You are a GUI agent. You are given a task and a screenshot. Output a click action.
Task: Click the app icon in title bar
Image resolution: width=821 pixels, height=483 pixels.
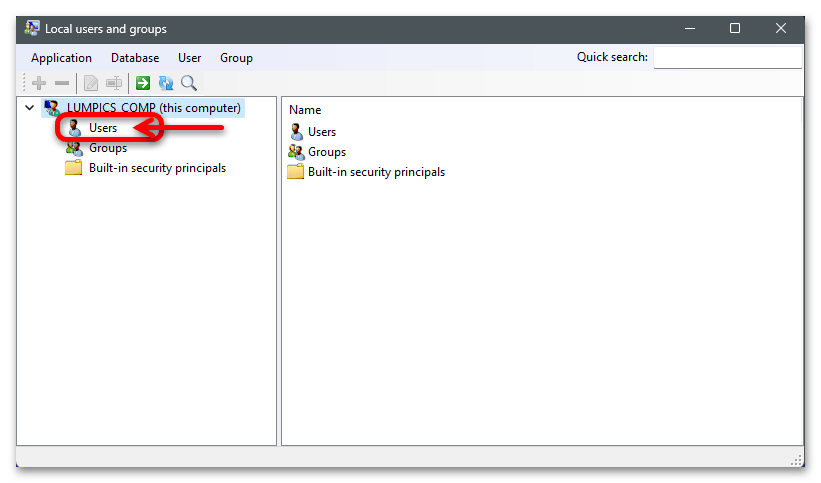[32, 28]
